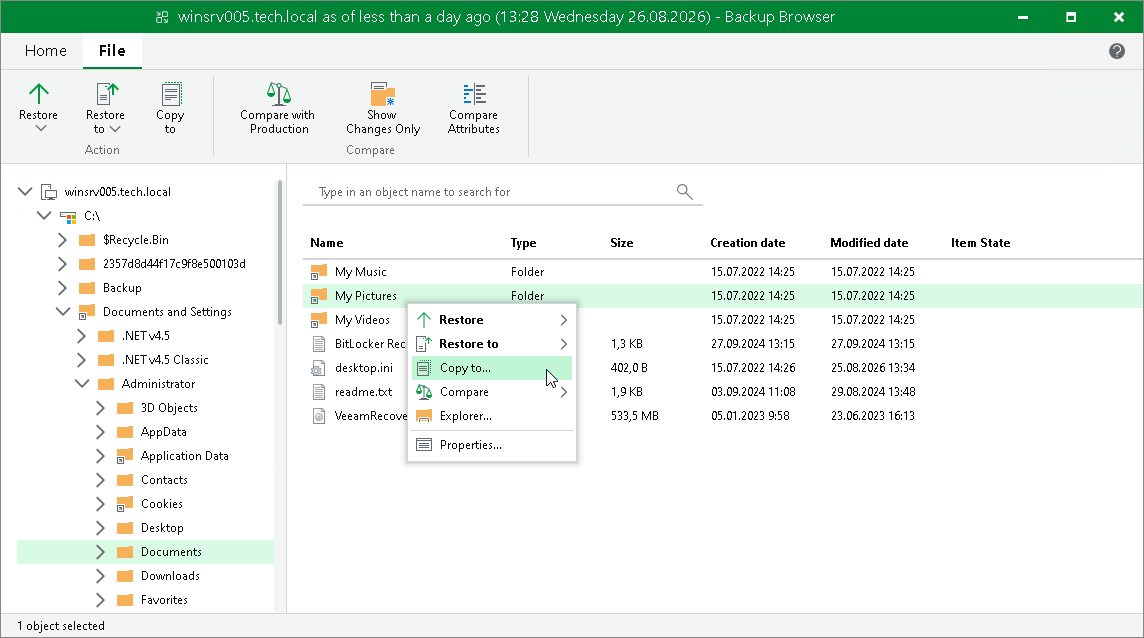Click the Explorer context menu icon

424,416
